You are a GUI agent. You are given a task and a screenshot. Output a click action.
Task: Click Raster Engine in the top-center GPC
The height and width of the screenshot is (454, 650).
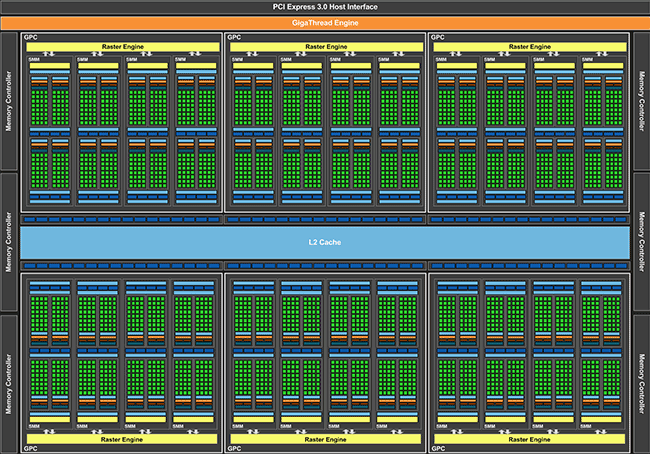tap(325, 46)
